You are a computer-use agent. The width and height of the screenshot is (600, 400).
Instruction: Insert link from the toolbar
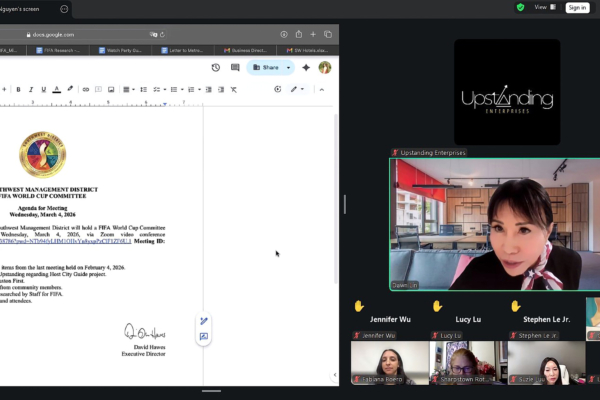click(x=87, y=89)
